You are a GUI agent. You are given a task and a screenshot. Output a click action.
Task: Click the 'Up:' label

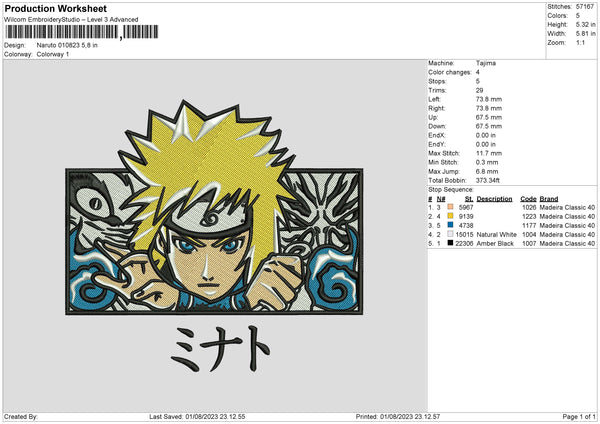(x=433, y=117)
